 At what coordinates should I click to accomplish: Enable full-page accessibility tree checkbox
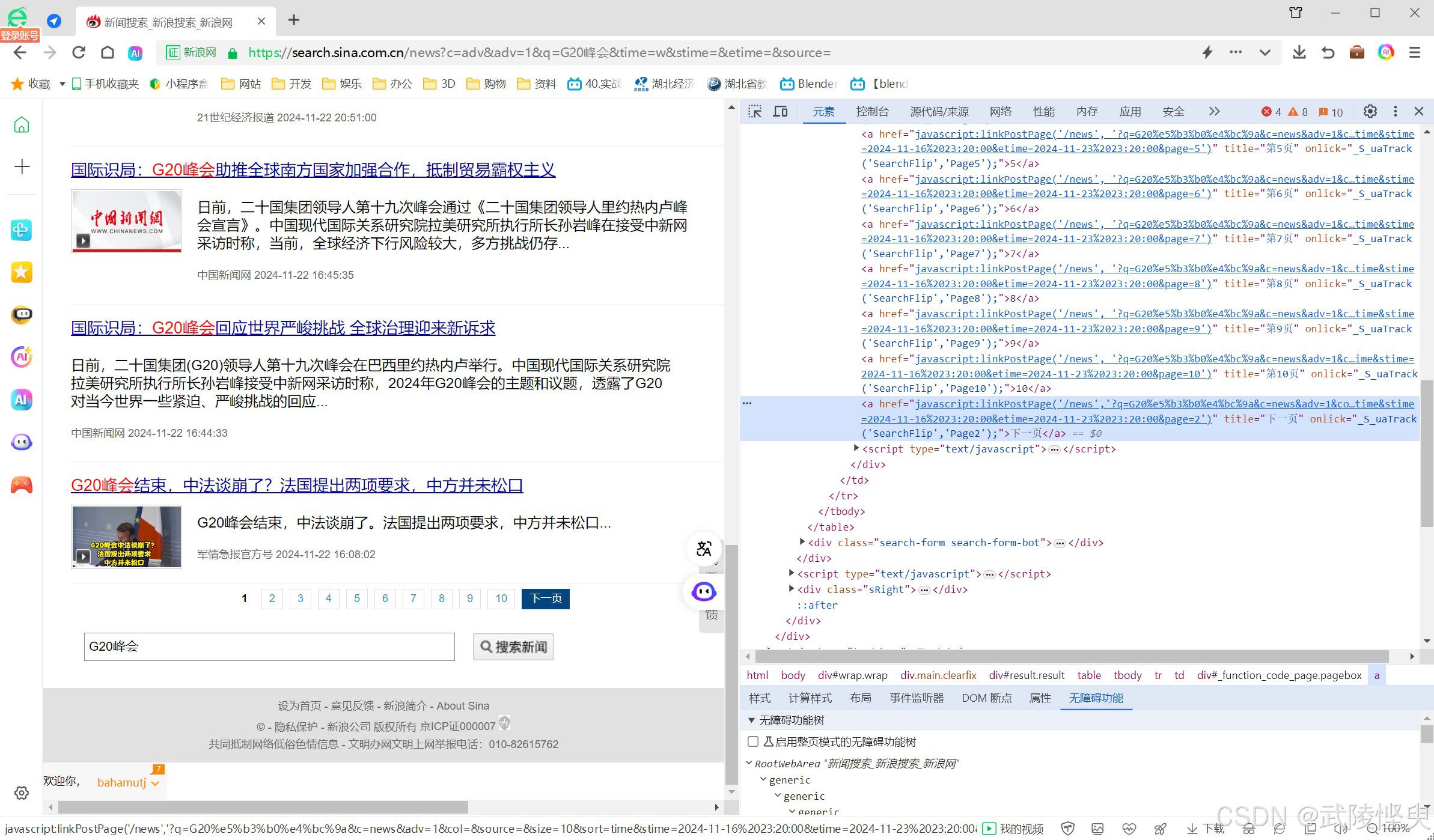pos(753,741)
